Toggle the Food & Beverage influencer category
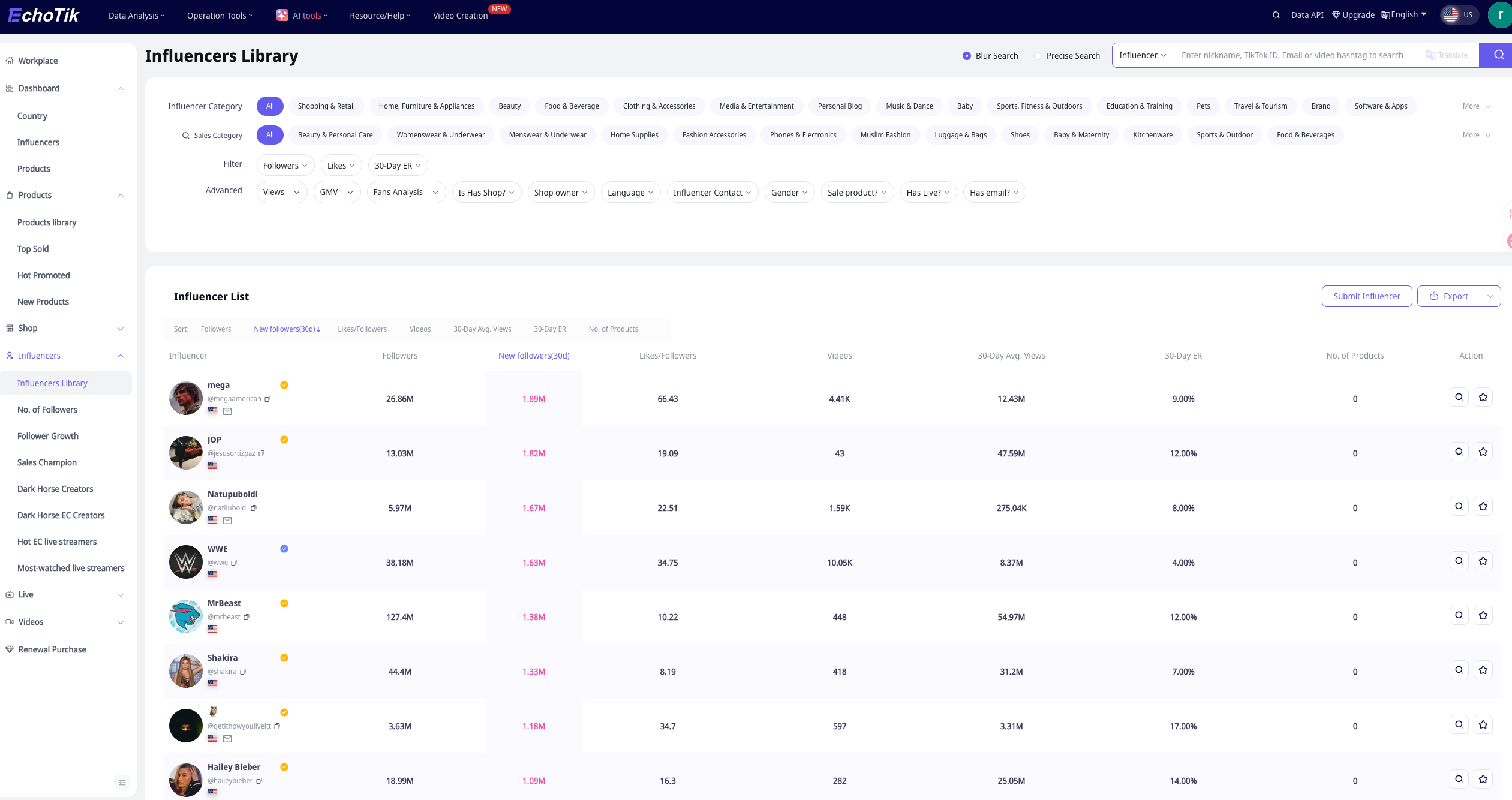Viewport: 1512px width, 800px height. [x=572, y=106]
